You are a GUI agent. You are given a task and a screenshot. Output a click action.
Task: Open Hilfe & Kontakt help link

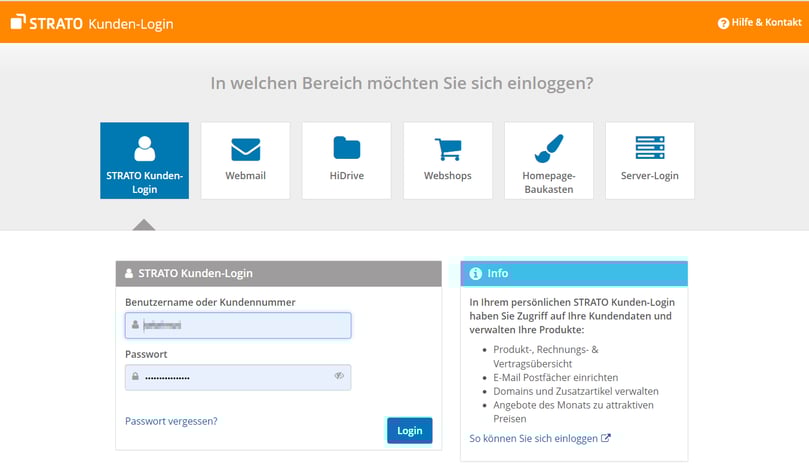coord(759,23)
